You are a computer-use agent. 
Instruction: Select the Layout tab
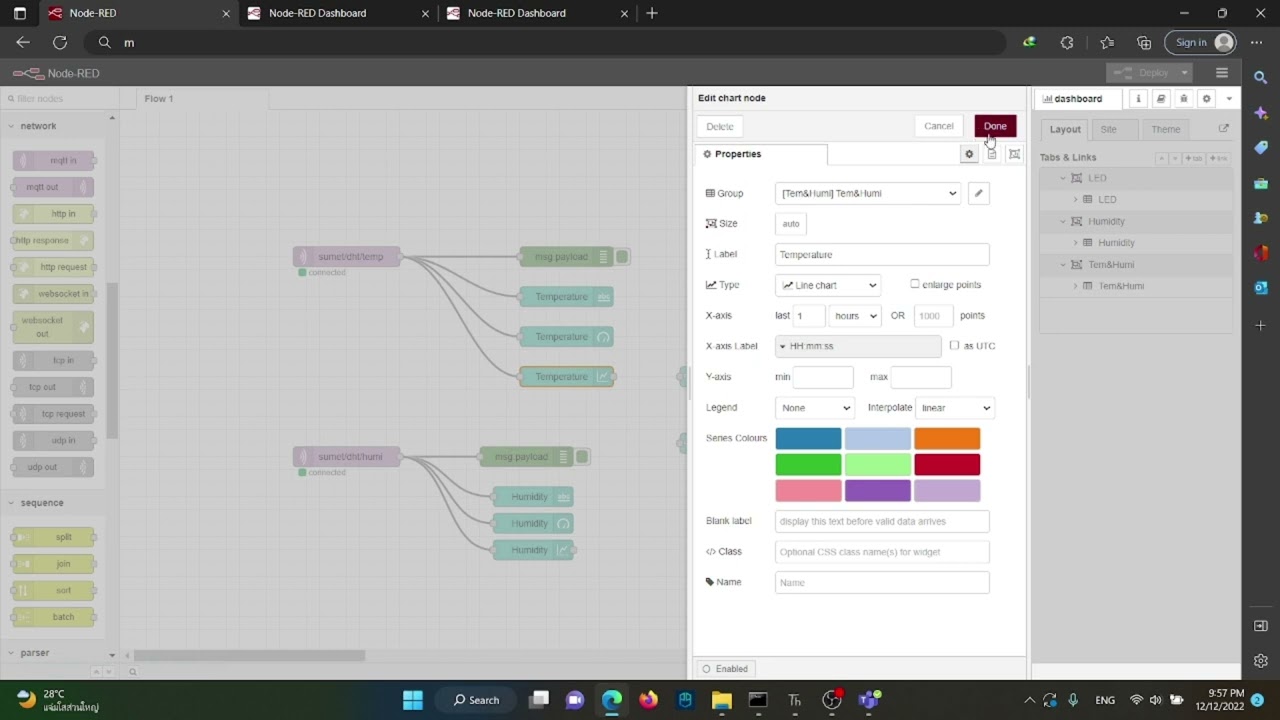(1065, 129)
